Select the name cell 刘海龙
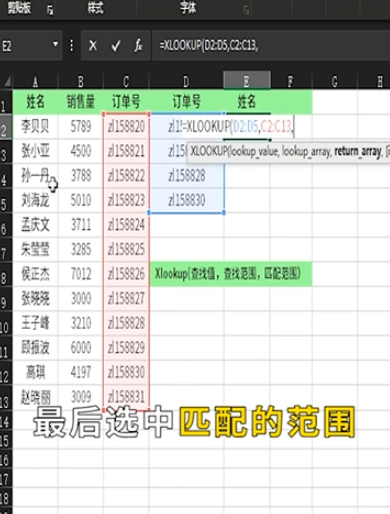The width and height of the screenshot is (390, 514). 35,200
